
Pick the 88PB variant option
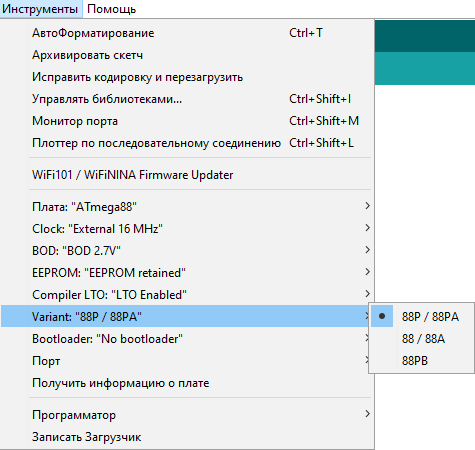click(422, 360)
